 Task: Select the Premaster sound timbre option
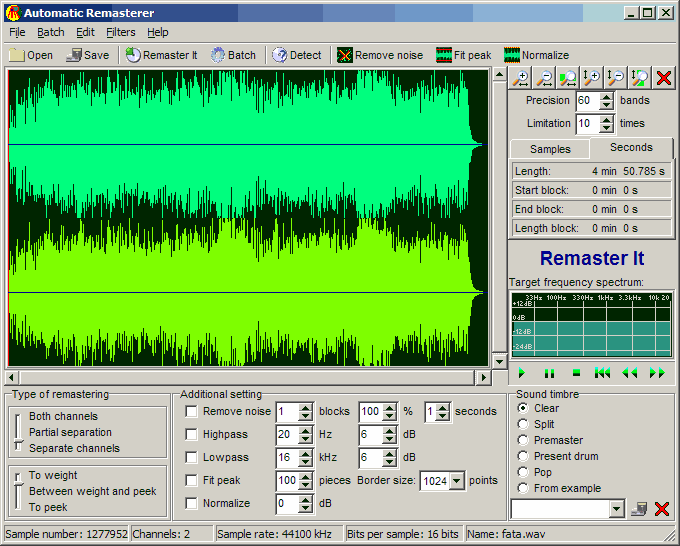[522, 440]
